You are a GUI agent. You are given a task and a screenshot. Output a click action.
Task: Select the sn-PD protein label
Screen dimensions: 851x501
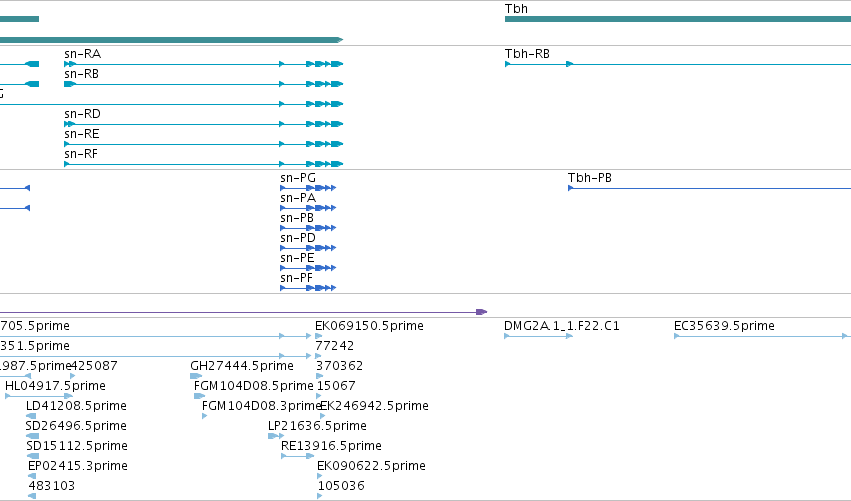coord(297,238)
